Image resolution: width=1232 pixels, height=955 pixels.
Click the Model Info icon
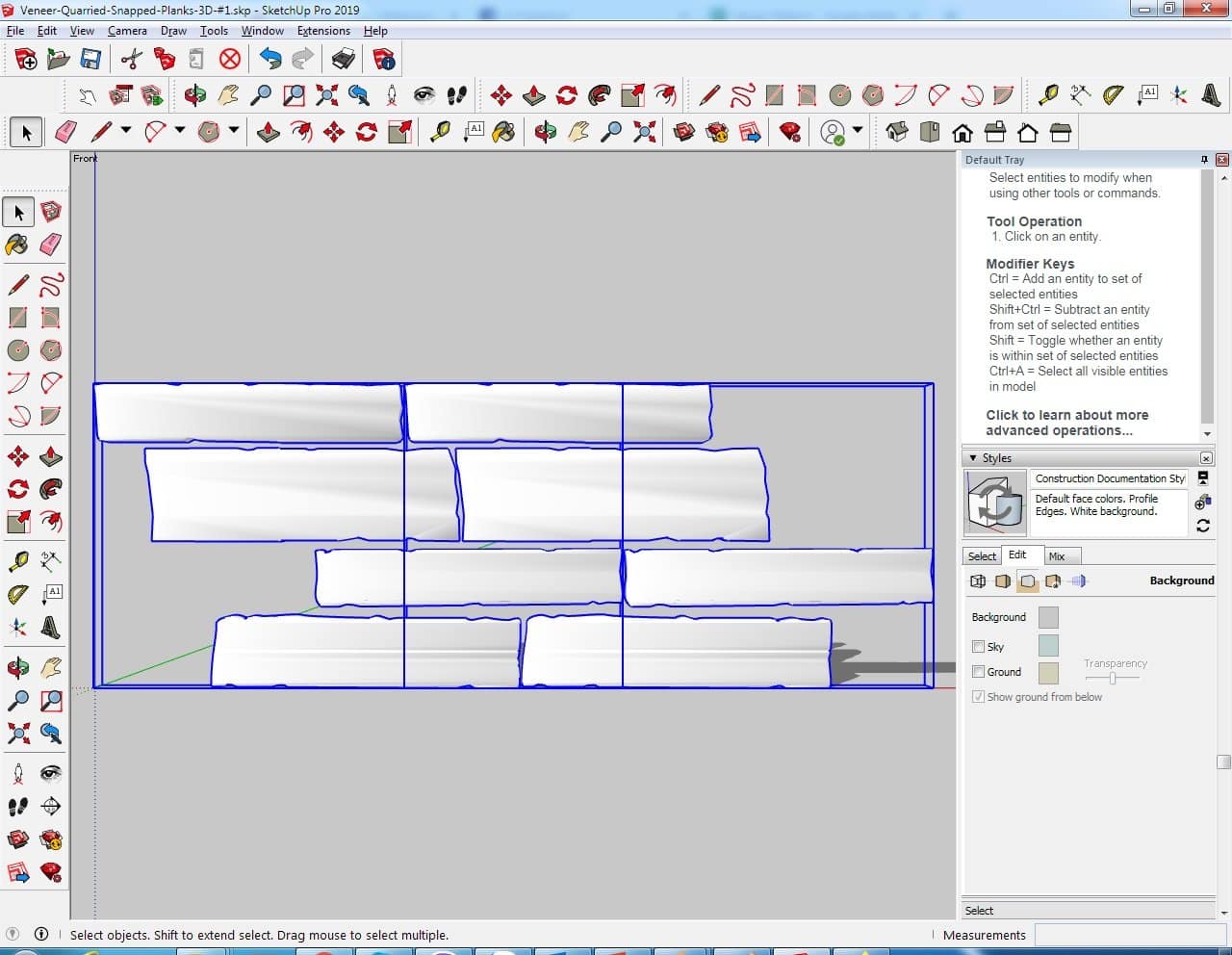tap(384, 60)
